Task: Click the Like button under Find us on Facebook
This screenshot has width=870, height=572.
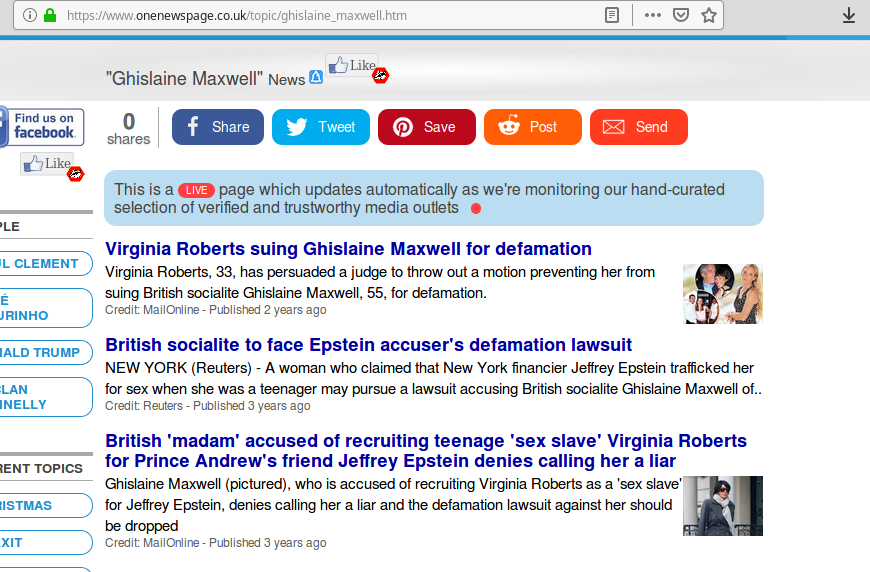Action: point(47,164)
